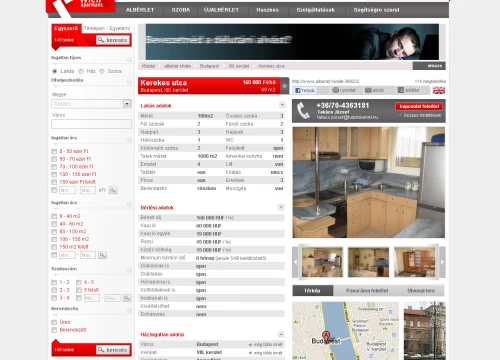The width and height of the screenshot is (500, 360).
Task: Switch to the Panoráma felvétel tab
Action: (x=367, y=291)
